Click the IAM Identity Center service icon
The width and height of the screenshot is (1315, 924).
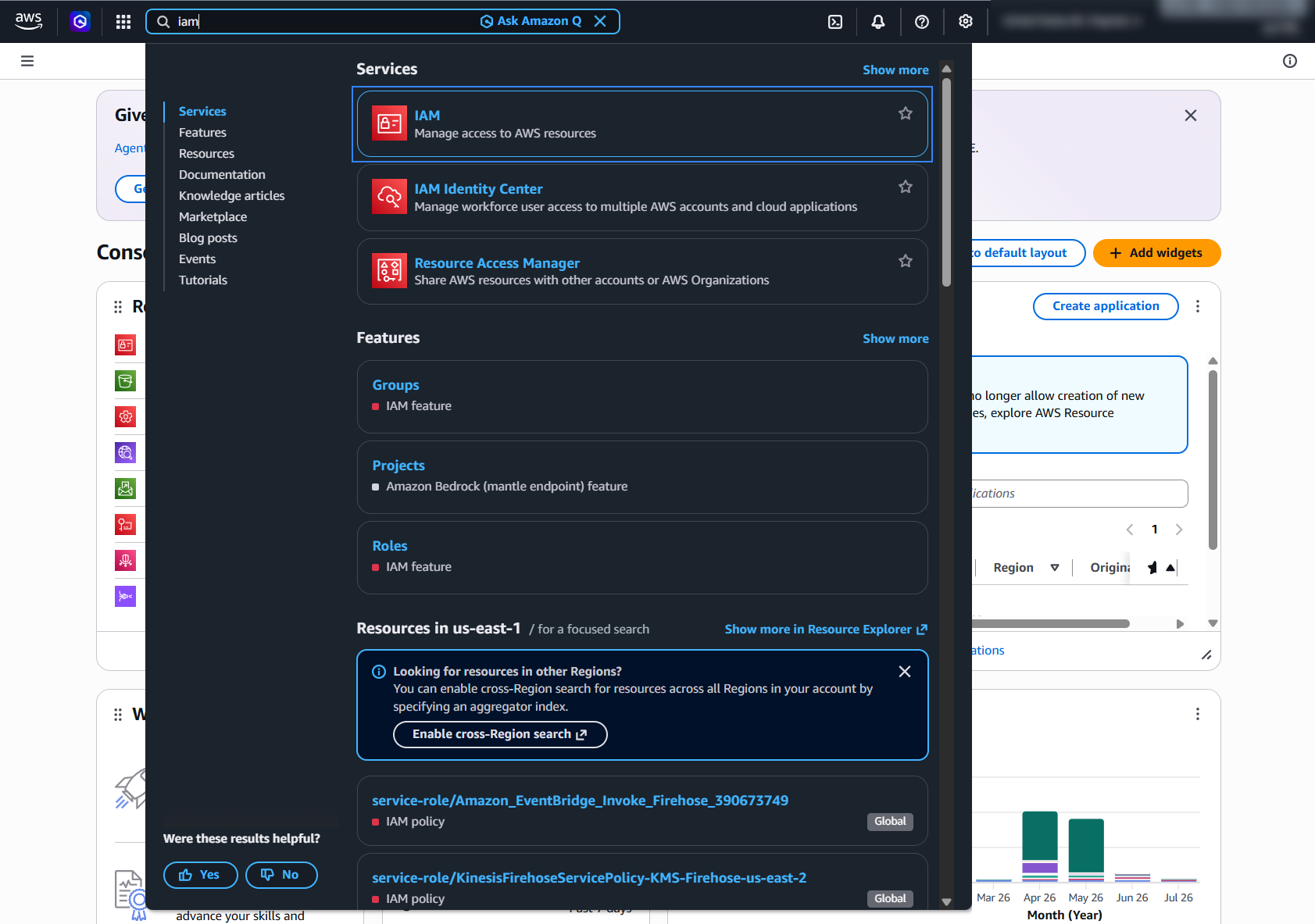[389, 197]
